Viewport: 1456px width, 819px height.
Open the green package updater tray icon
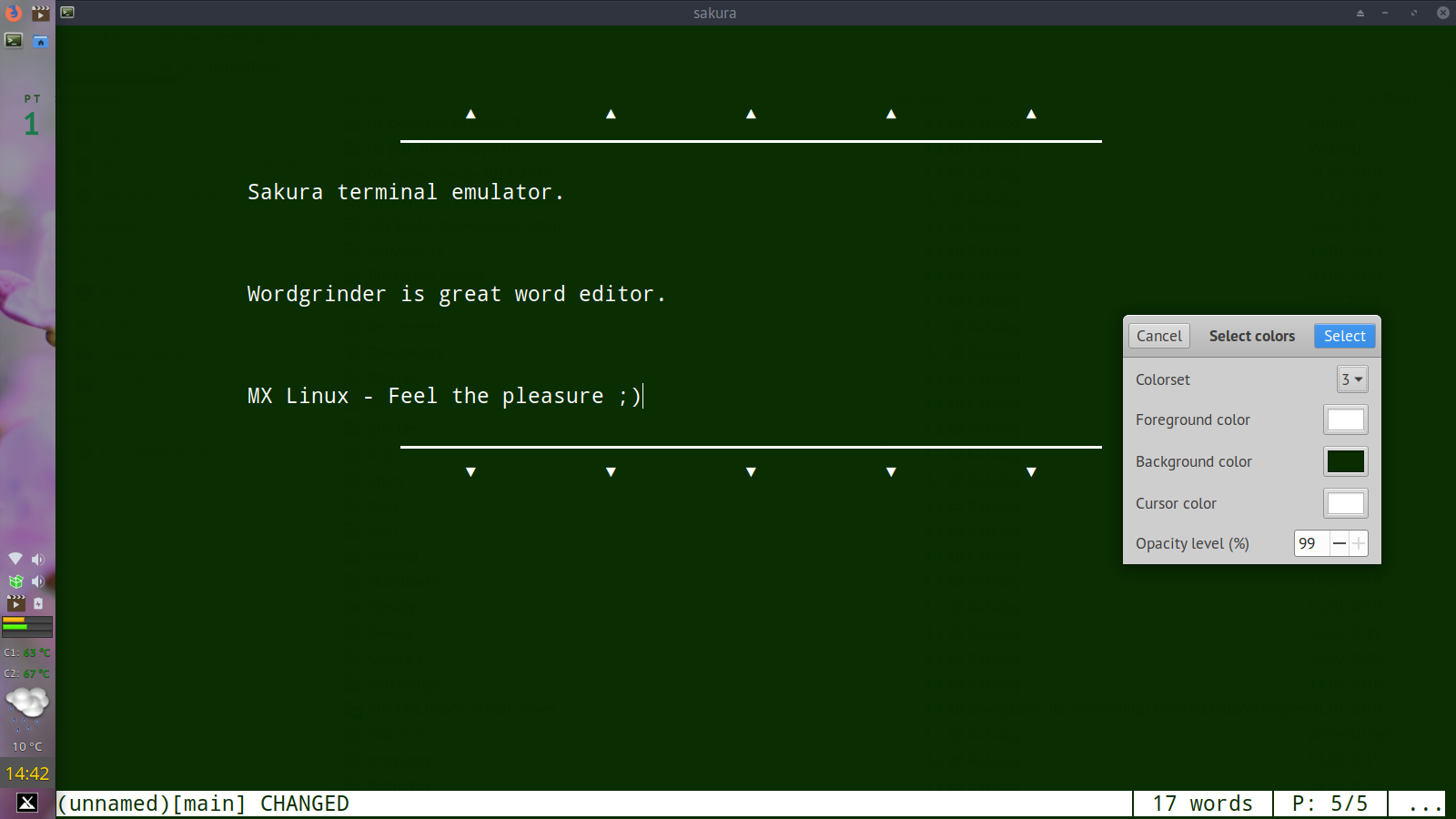15,581
